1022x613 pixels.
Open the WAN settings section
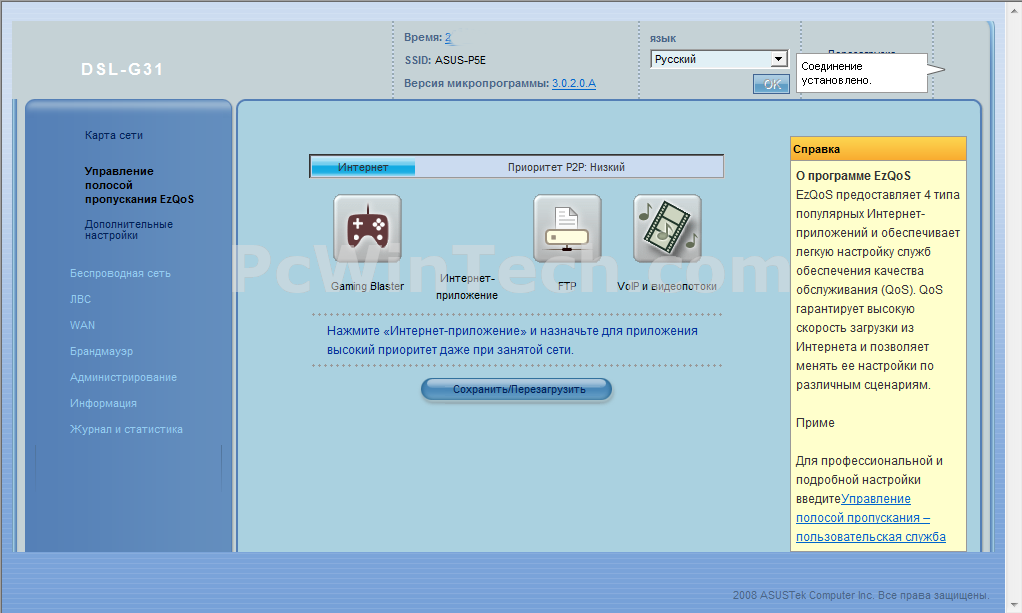(x=82, y=325)
